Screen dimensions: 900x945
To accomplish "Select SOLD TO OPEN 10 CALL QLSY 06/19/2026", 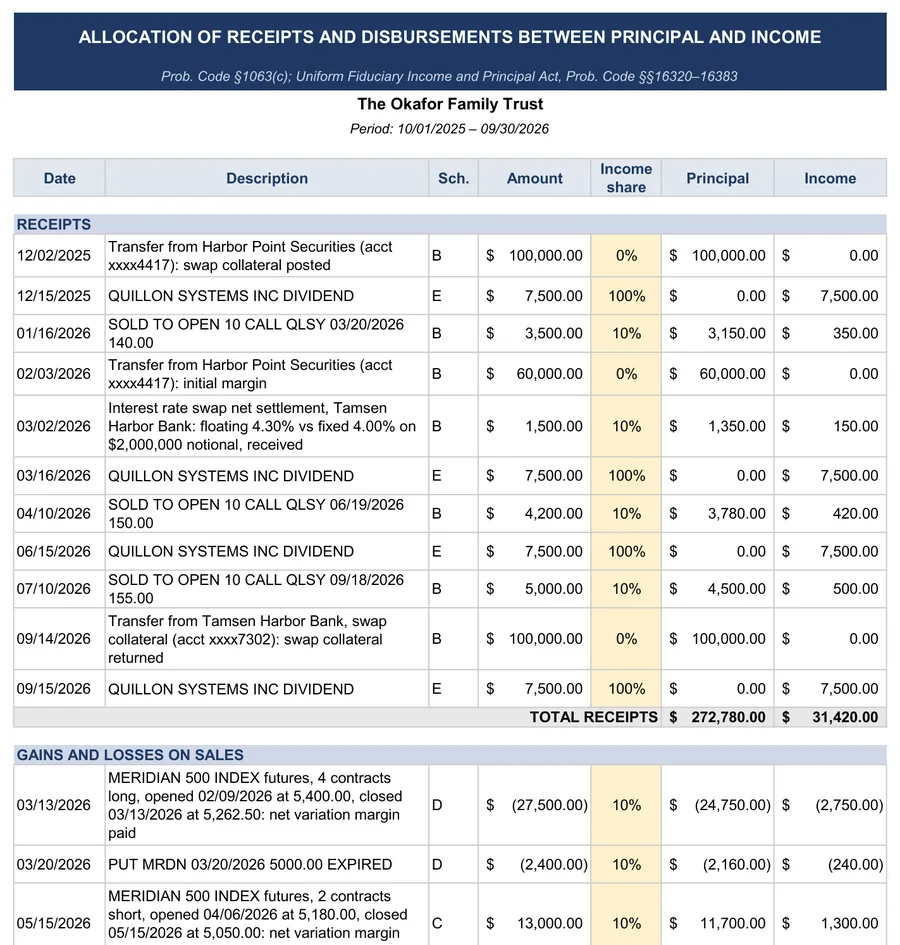I will point(256,513).
